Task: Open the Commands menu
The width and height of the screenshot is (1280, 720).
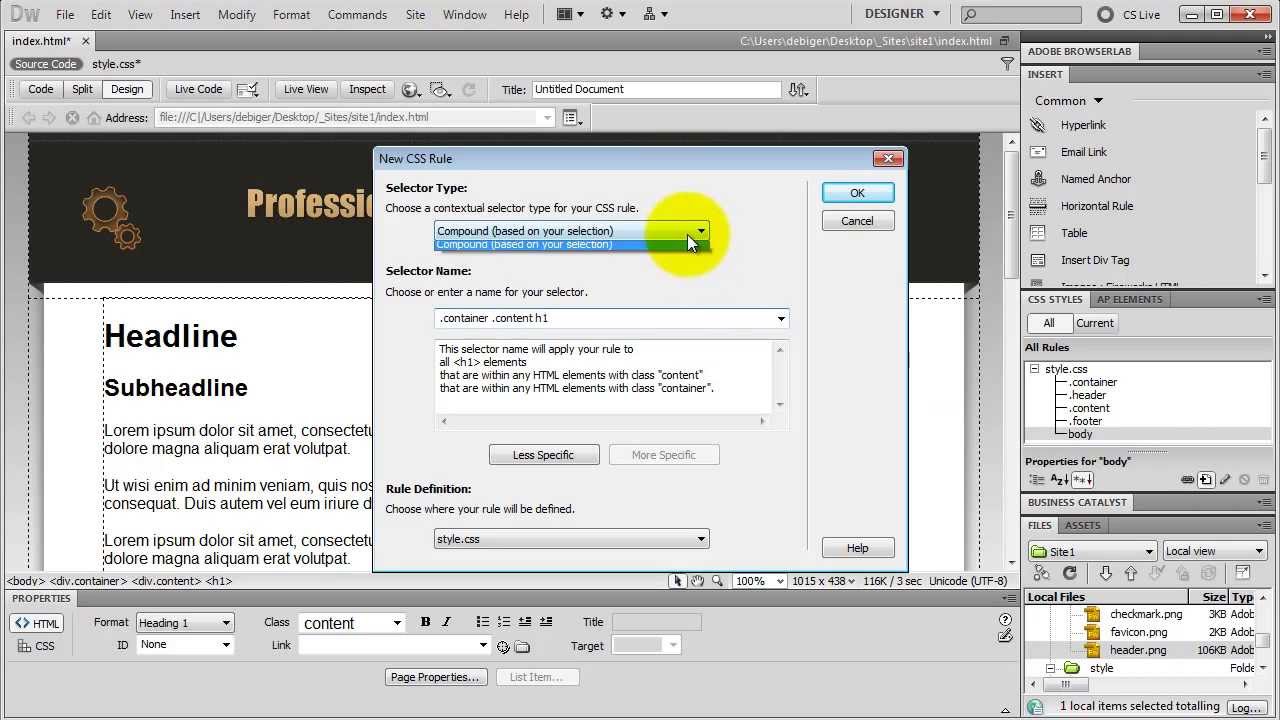Action: coord(357,15)
